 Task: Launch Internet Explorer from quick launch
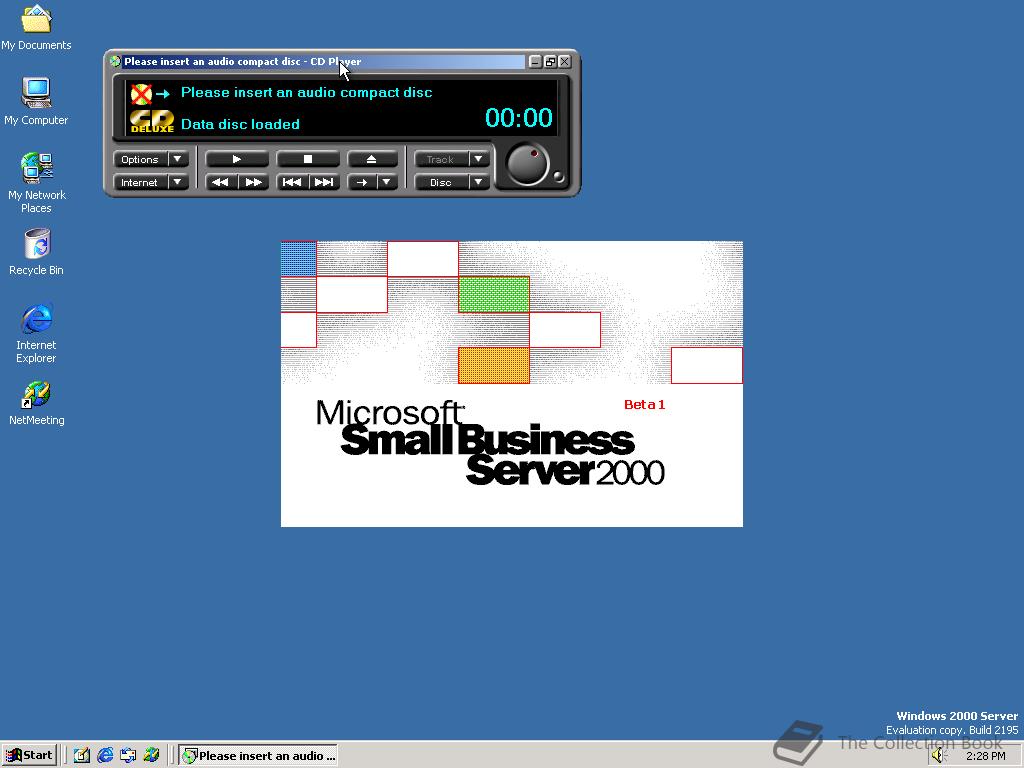(x=104, y=756)
